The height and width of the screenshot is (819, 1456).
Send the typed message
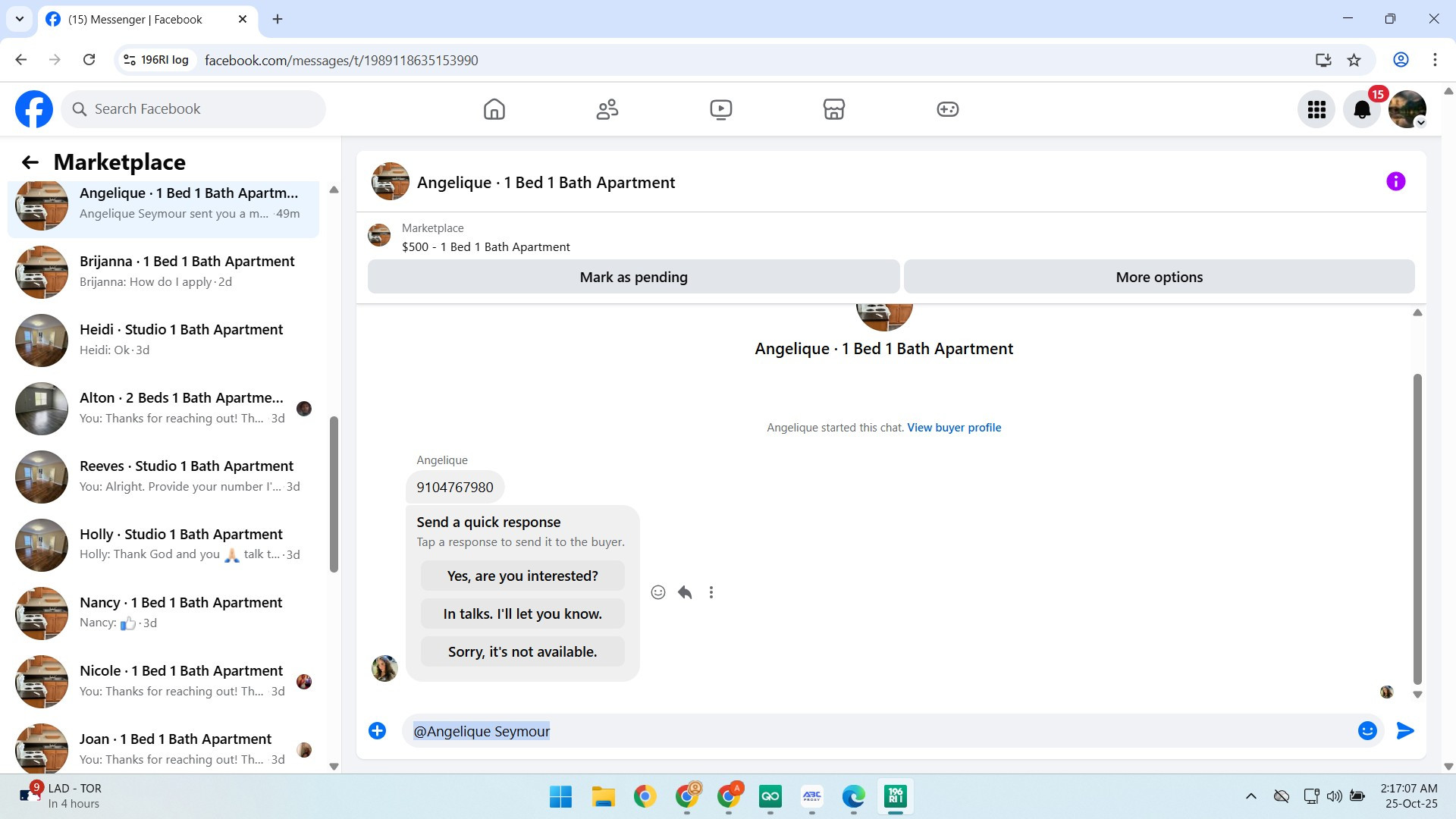pos(1405,730)
